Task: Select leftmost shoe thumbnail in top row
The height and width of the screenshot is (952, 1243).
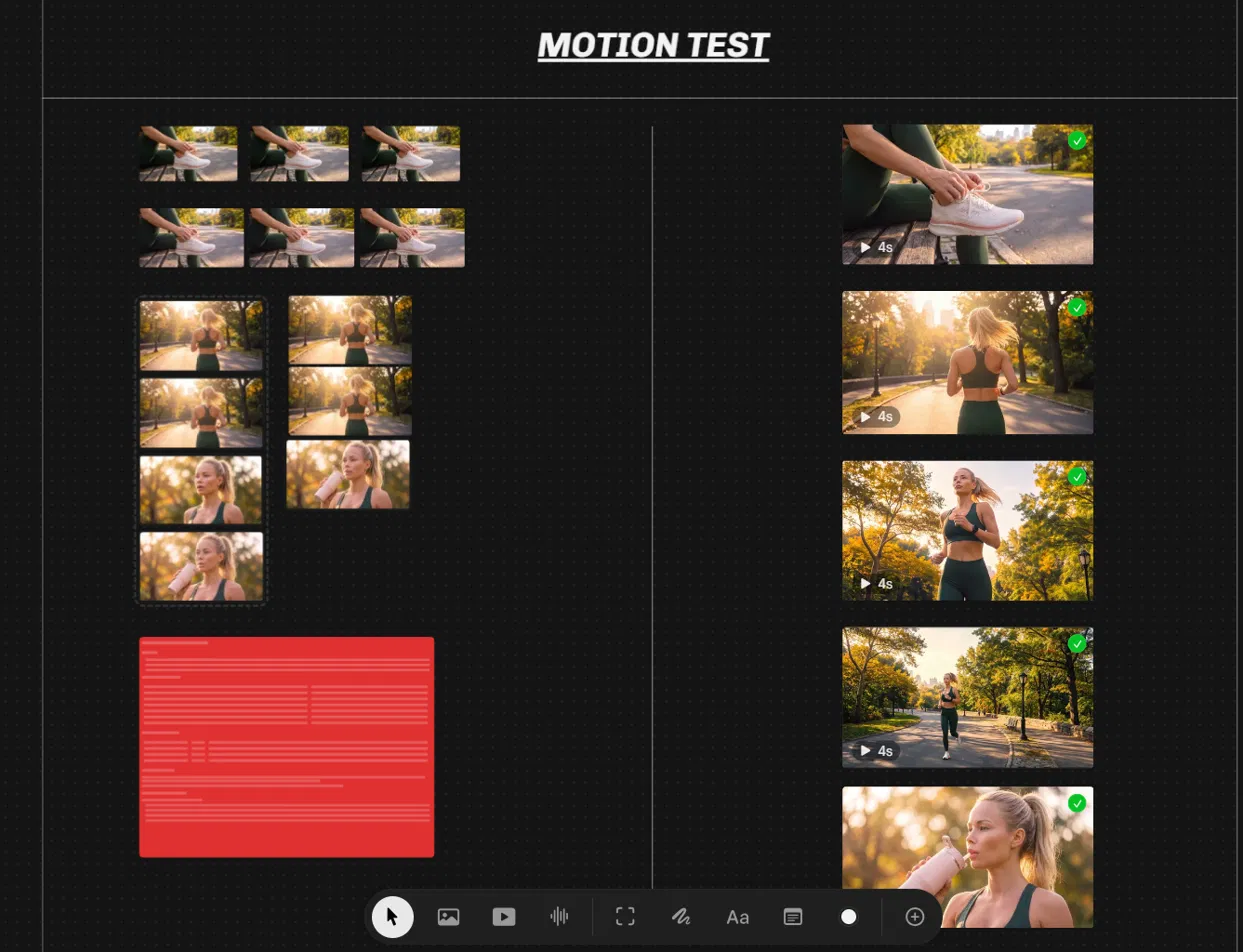Action: click(188, 153)
